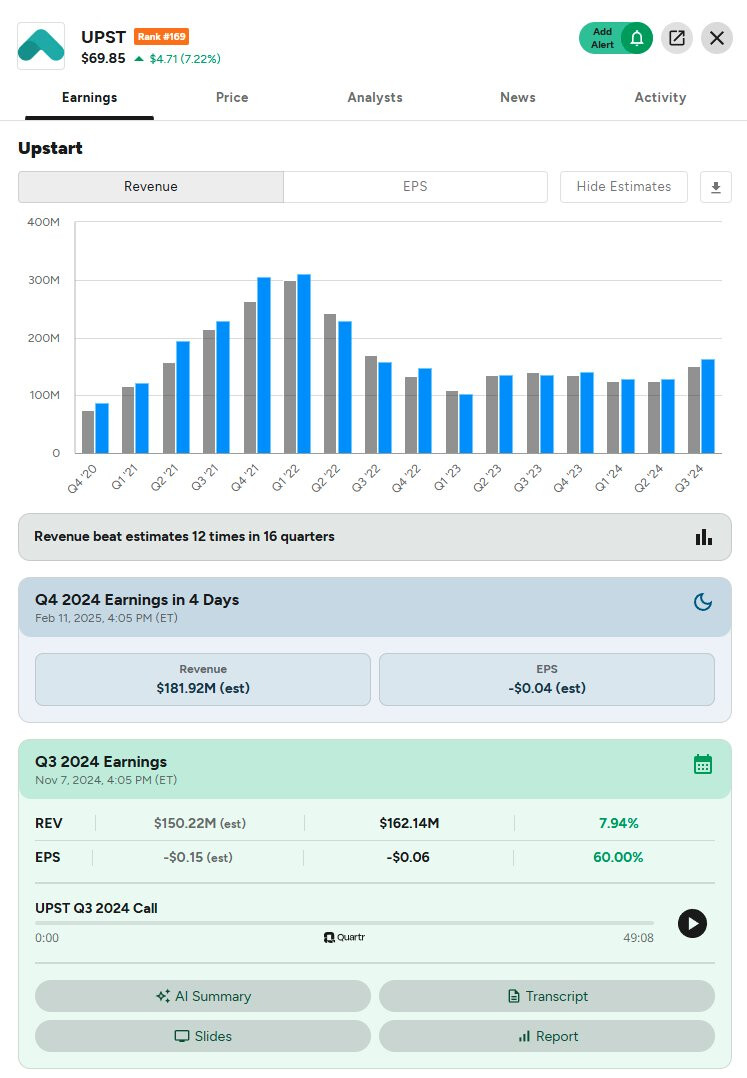747x1078 pixels.
Task: Click the Revenue $181.92M estimate card
Action: tap(203, 679)
